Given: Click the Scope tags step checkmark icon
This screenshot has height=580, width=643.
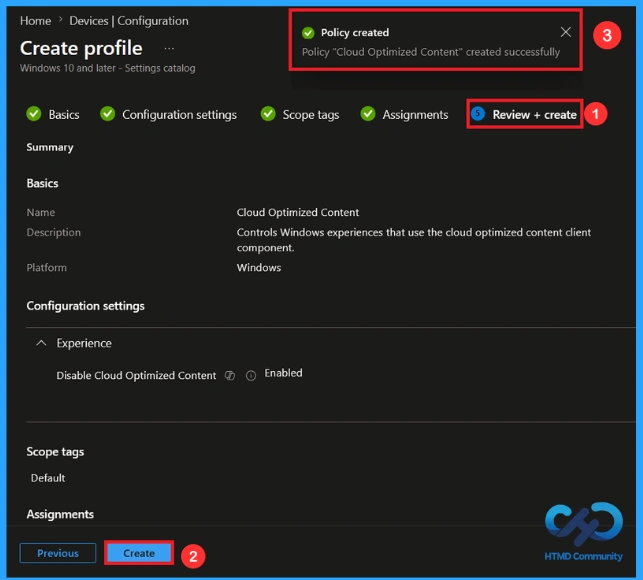Looking at the screenshot, I should click(268, 114).
